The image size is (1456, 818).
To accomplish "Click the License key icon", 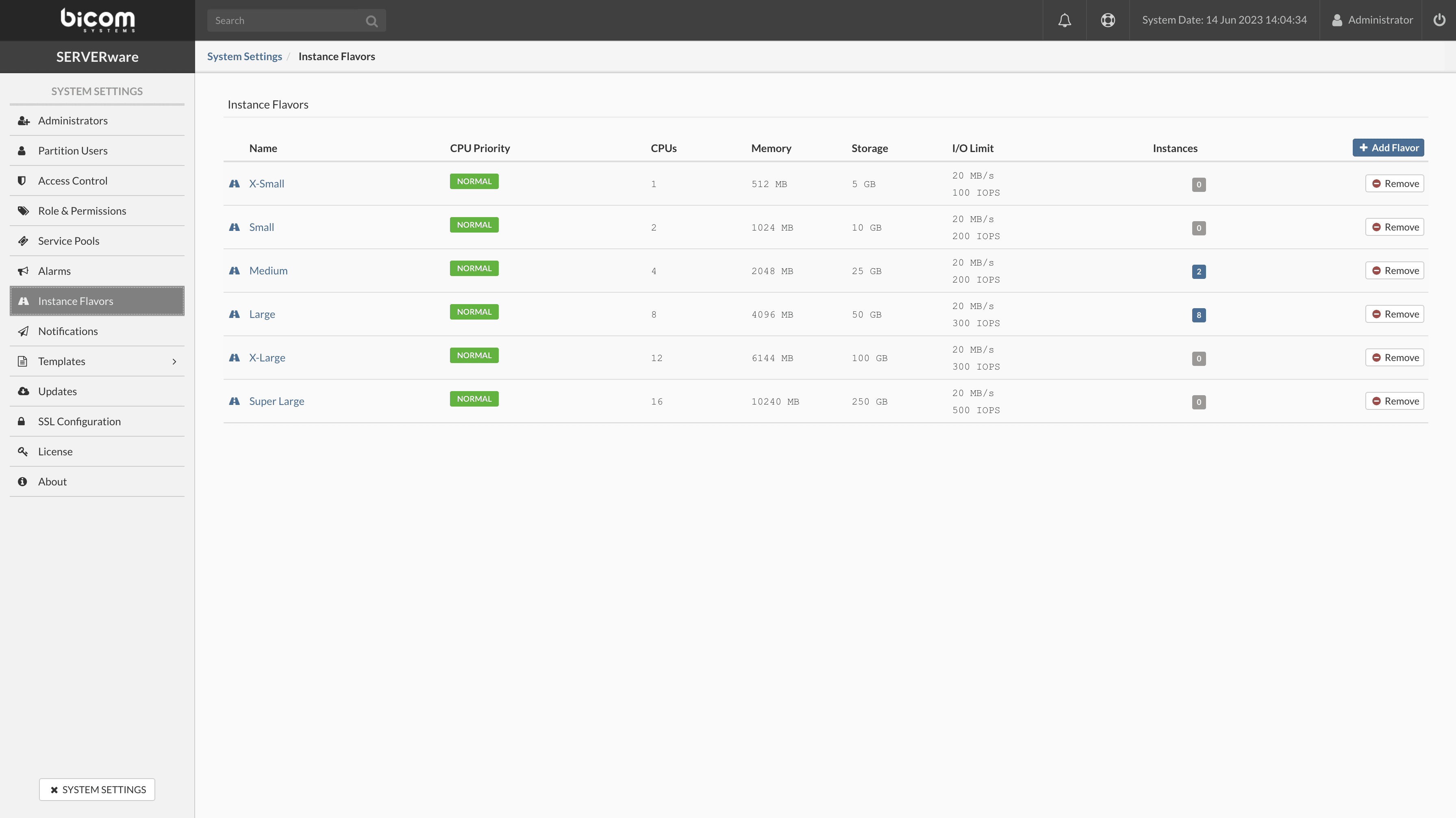I will [23, 451].
